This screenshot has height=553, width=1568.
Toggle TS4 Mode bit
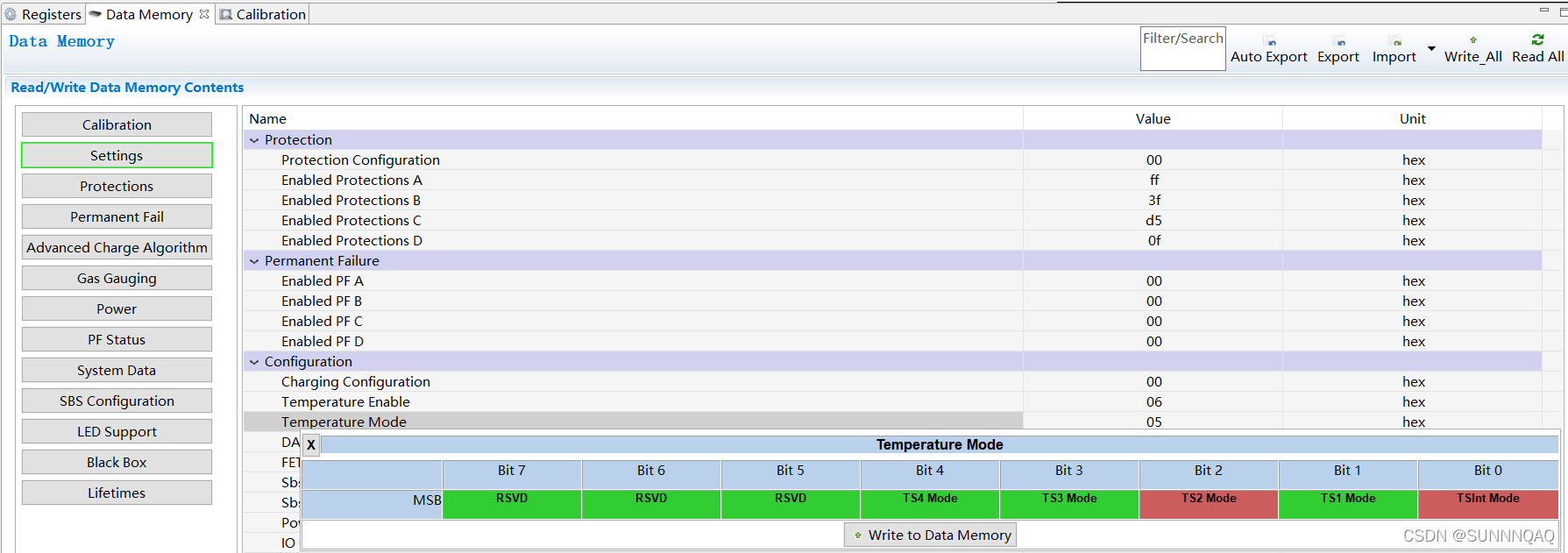pos(930,504)
